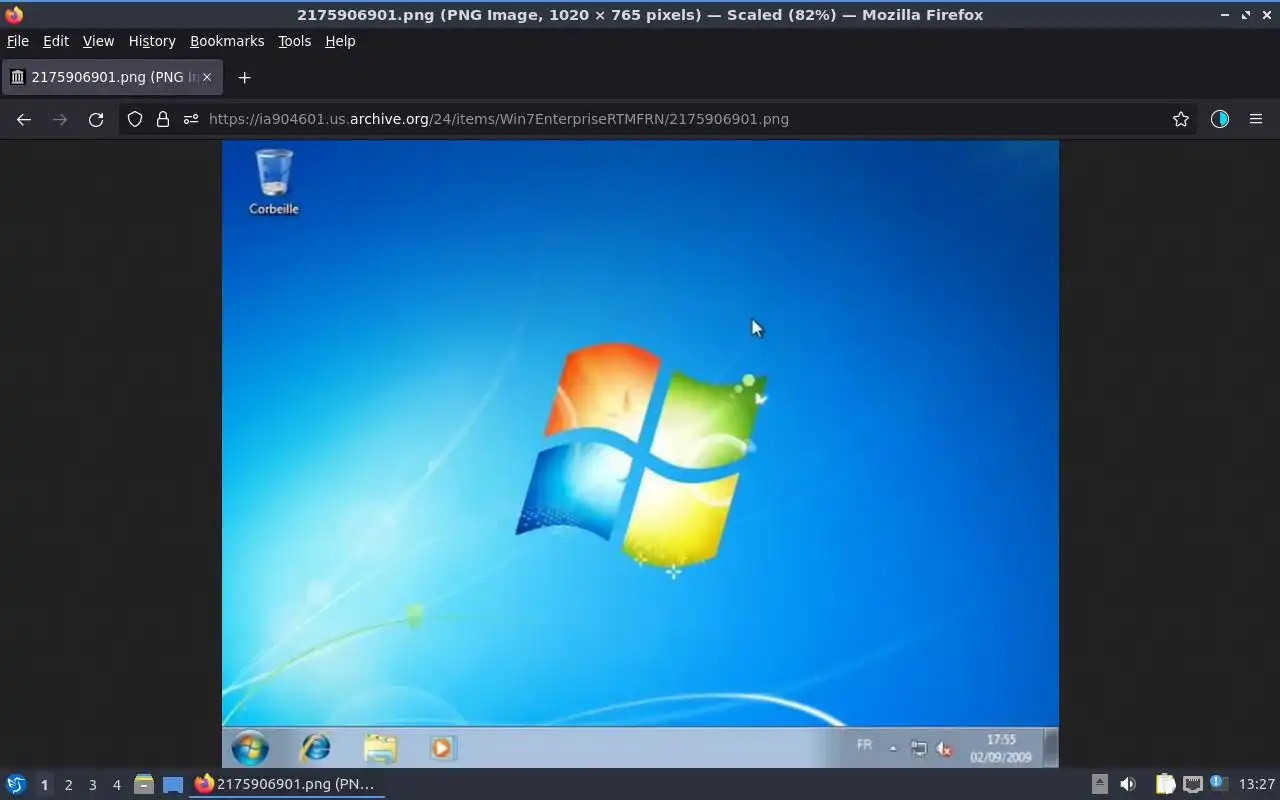Click the Windows 7 screenshot image

(640, 454)
